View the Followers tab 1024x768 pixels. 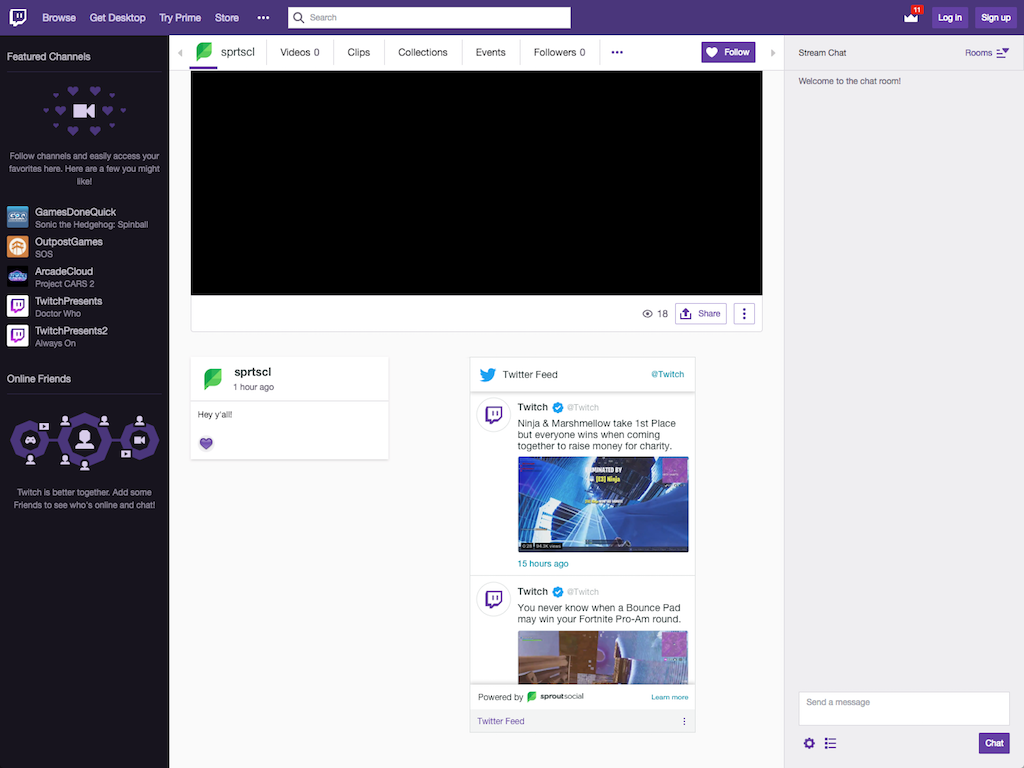pyautogui.click(x=560, y=52)
